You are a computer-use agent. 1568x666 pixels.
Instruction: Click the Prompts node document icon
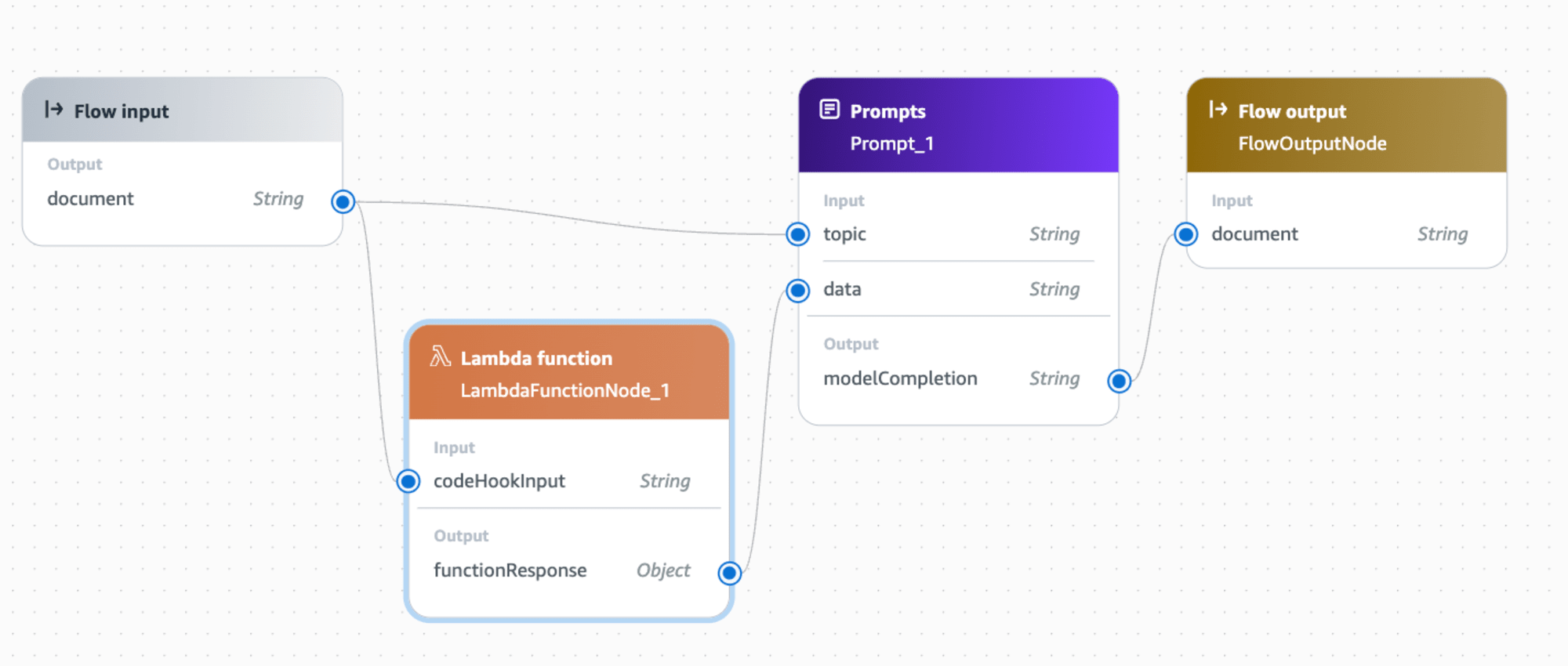coord(829,109)
